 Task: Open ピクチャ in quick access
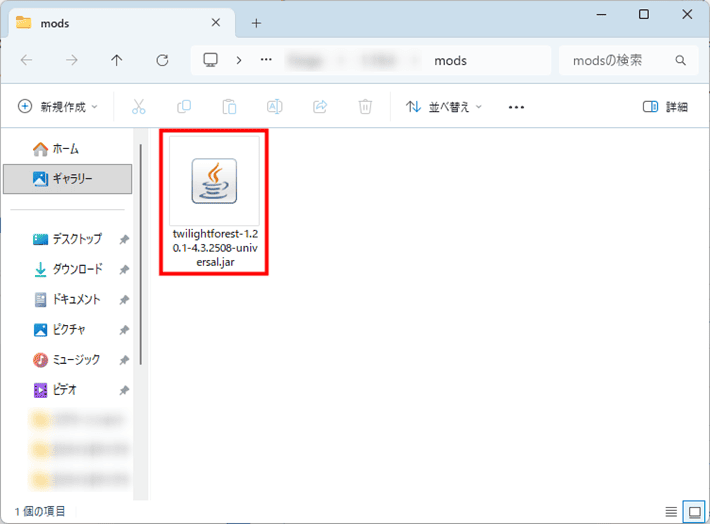pos(67,329)
